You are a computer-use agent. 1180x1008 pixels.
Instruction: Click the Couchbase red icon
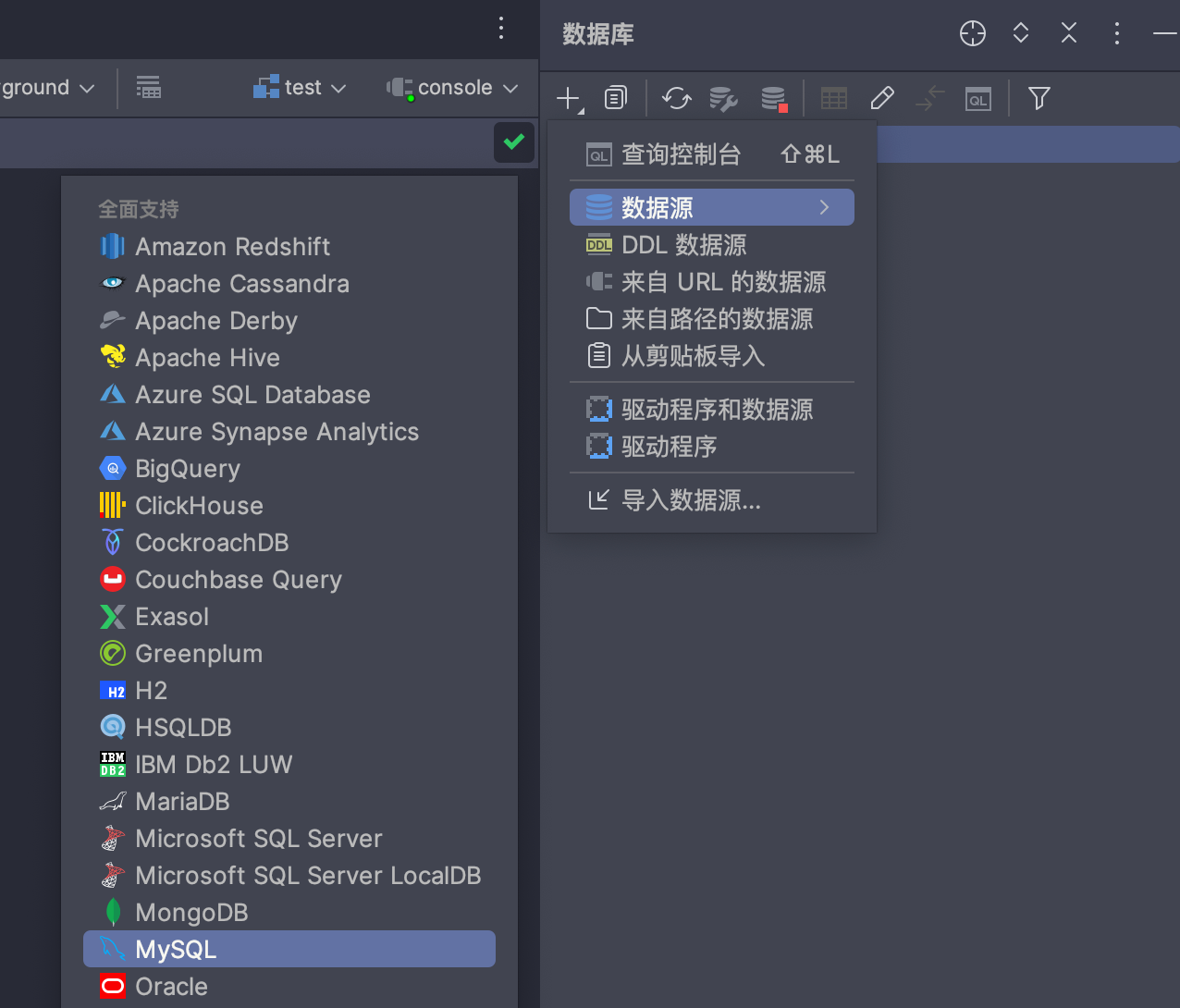pos(113,579)
